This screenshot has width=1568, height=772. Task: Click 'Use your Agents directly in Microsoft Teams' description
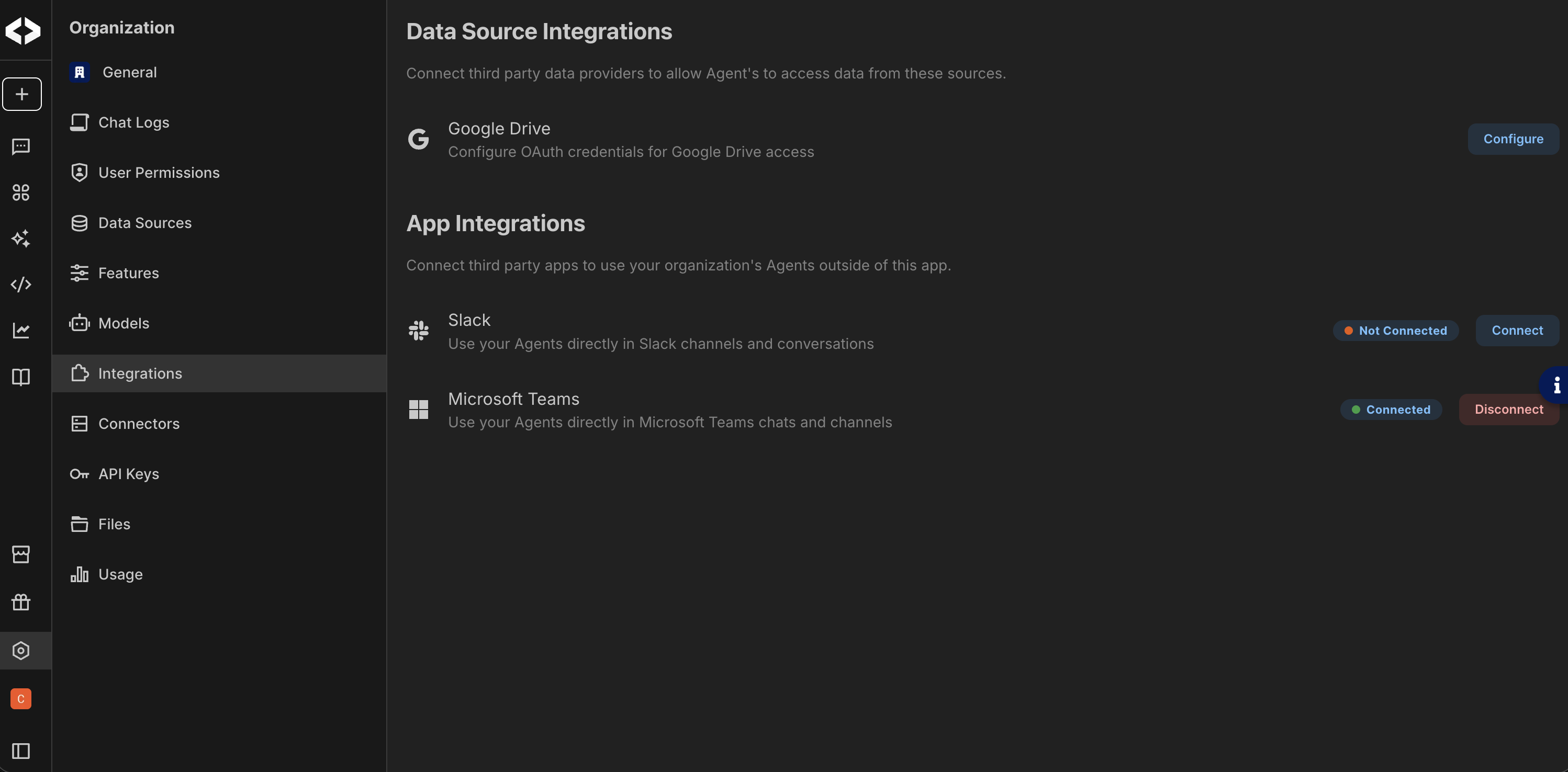click(x=670, y=422)
